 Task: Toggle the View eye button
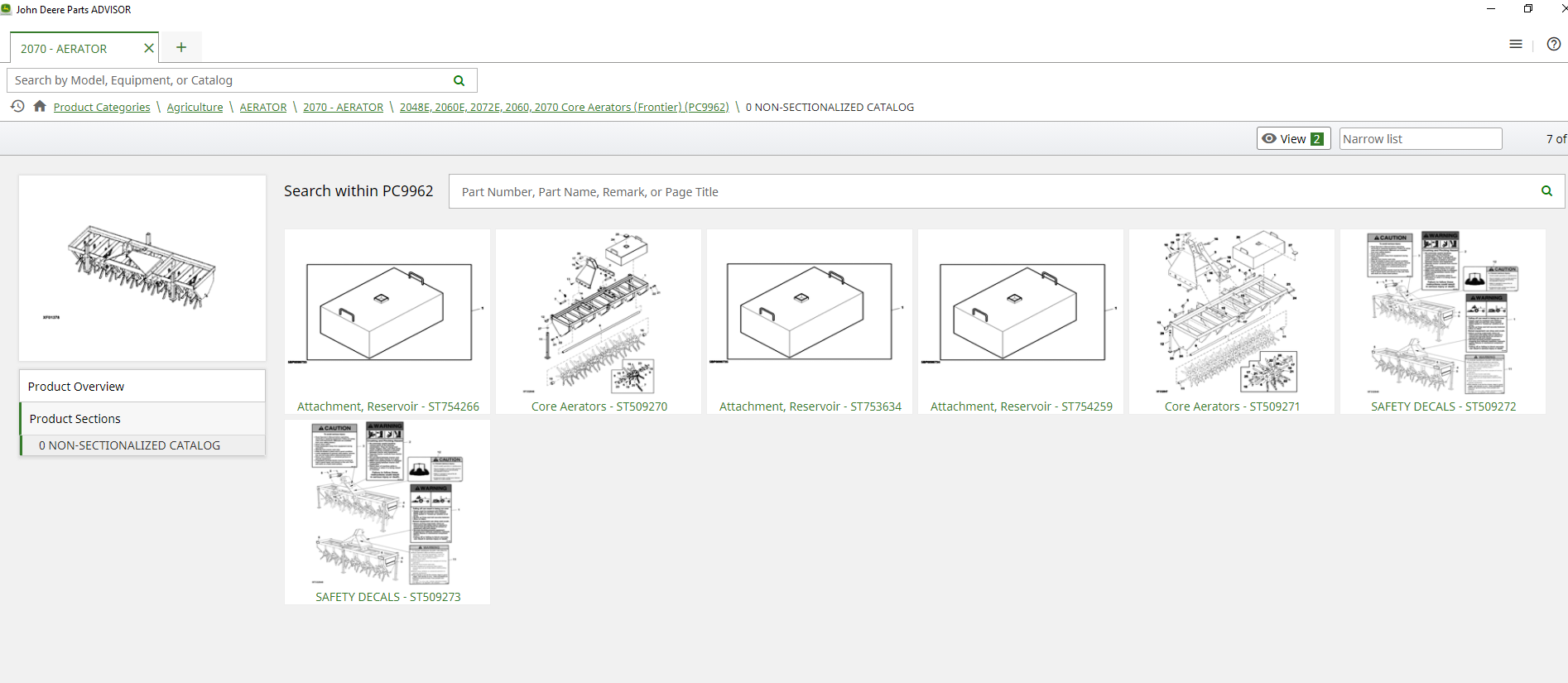point(1293,138)
